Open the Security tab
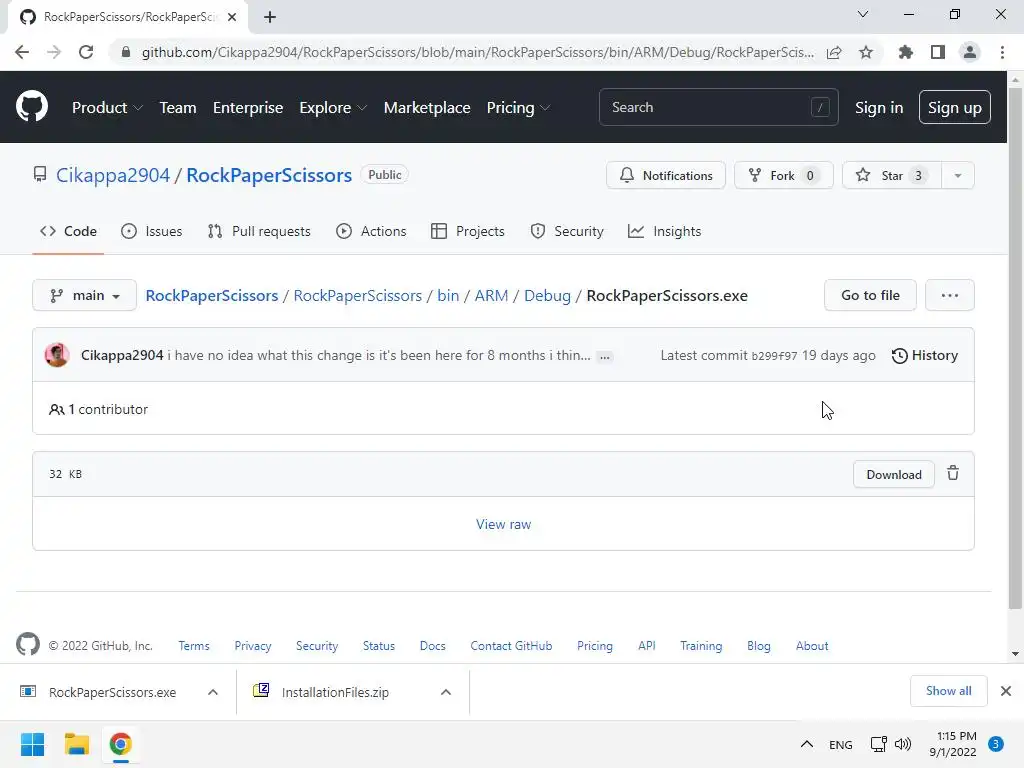The image size is (1024, 768). click(x=567, y=231)
